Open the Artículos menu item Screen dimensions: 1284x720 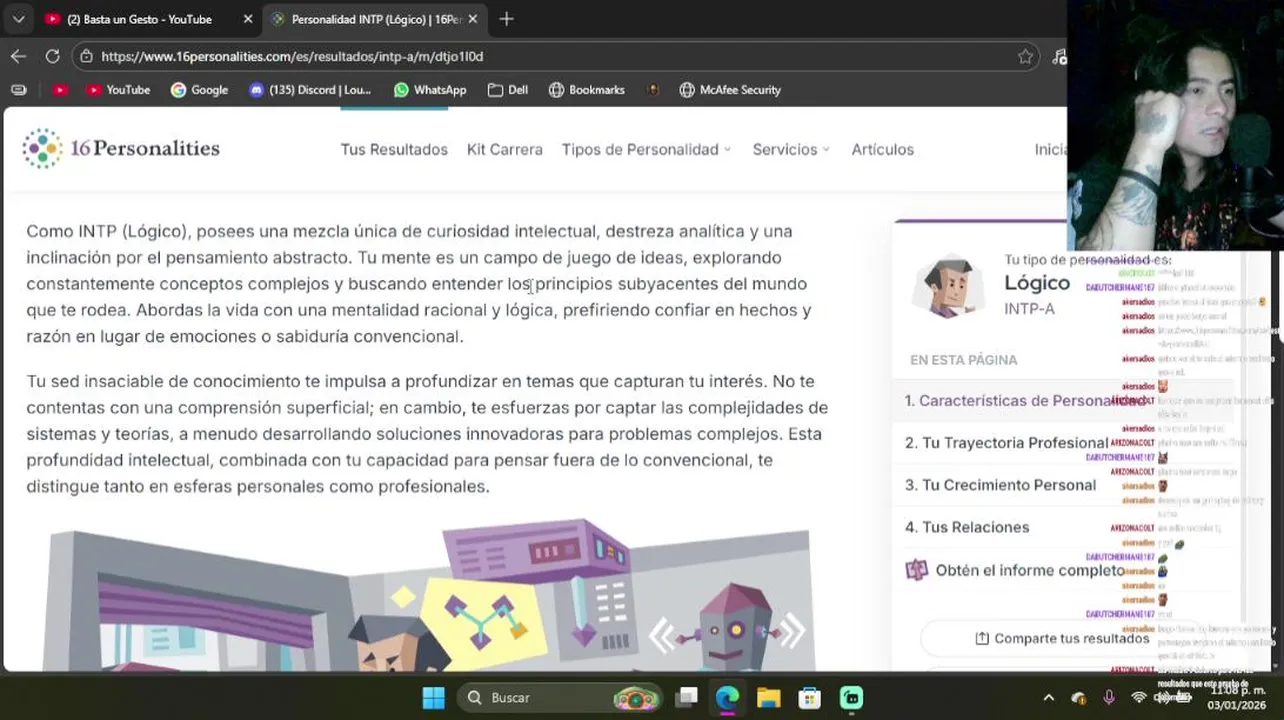pyautogui.click(x=882, y=149)
